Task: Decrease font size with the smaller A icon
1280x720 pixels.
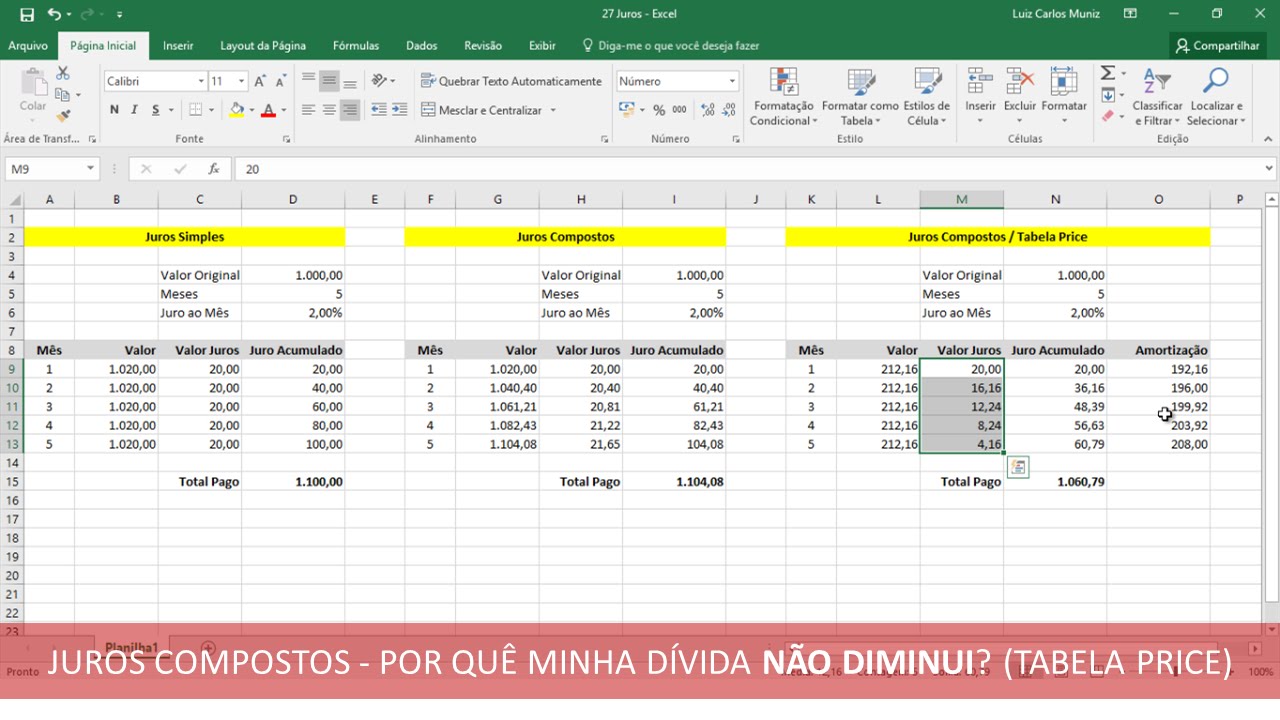Action: [x=282, y=81]
